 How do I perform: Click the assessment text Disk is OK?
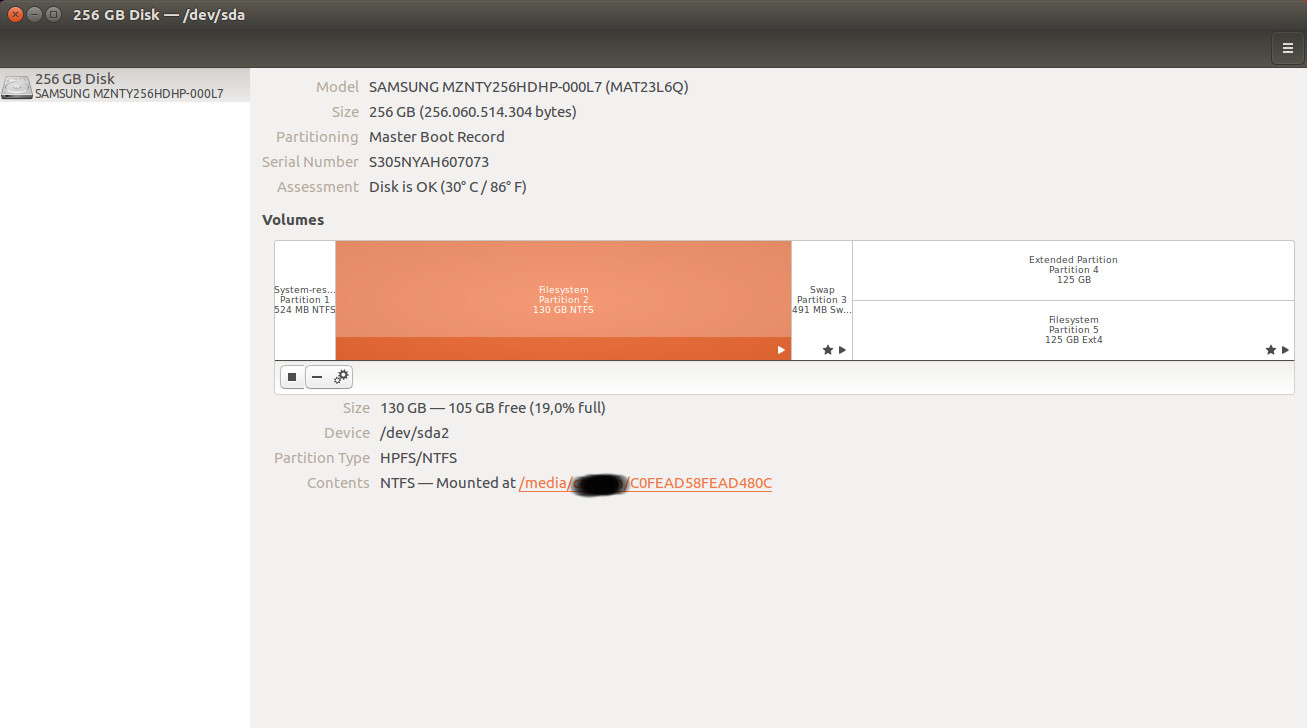[x=448, y=187]
